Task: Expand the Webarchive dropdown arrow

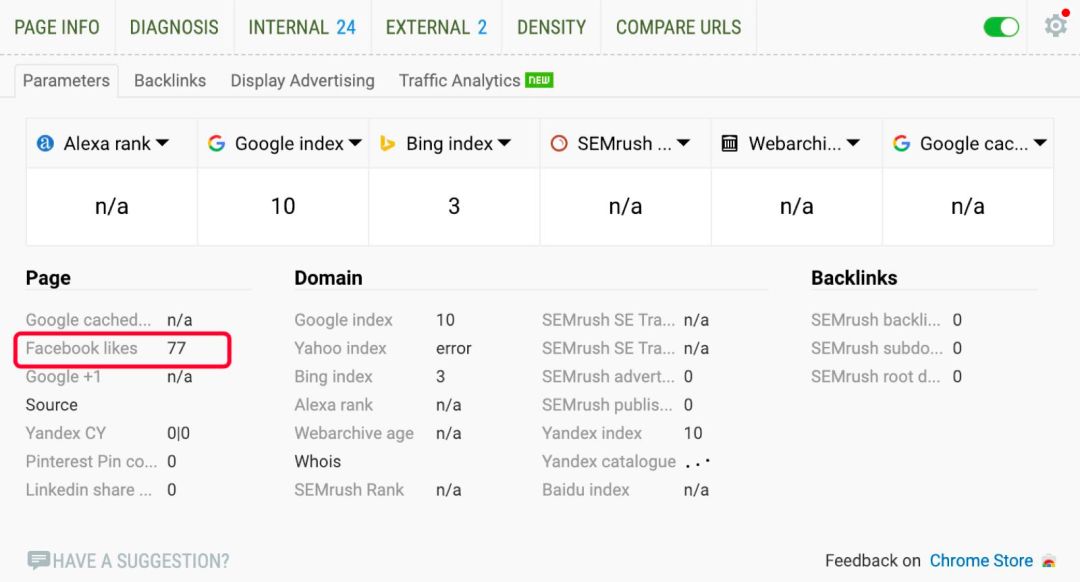Action: [854, 144]
